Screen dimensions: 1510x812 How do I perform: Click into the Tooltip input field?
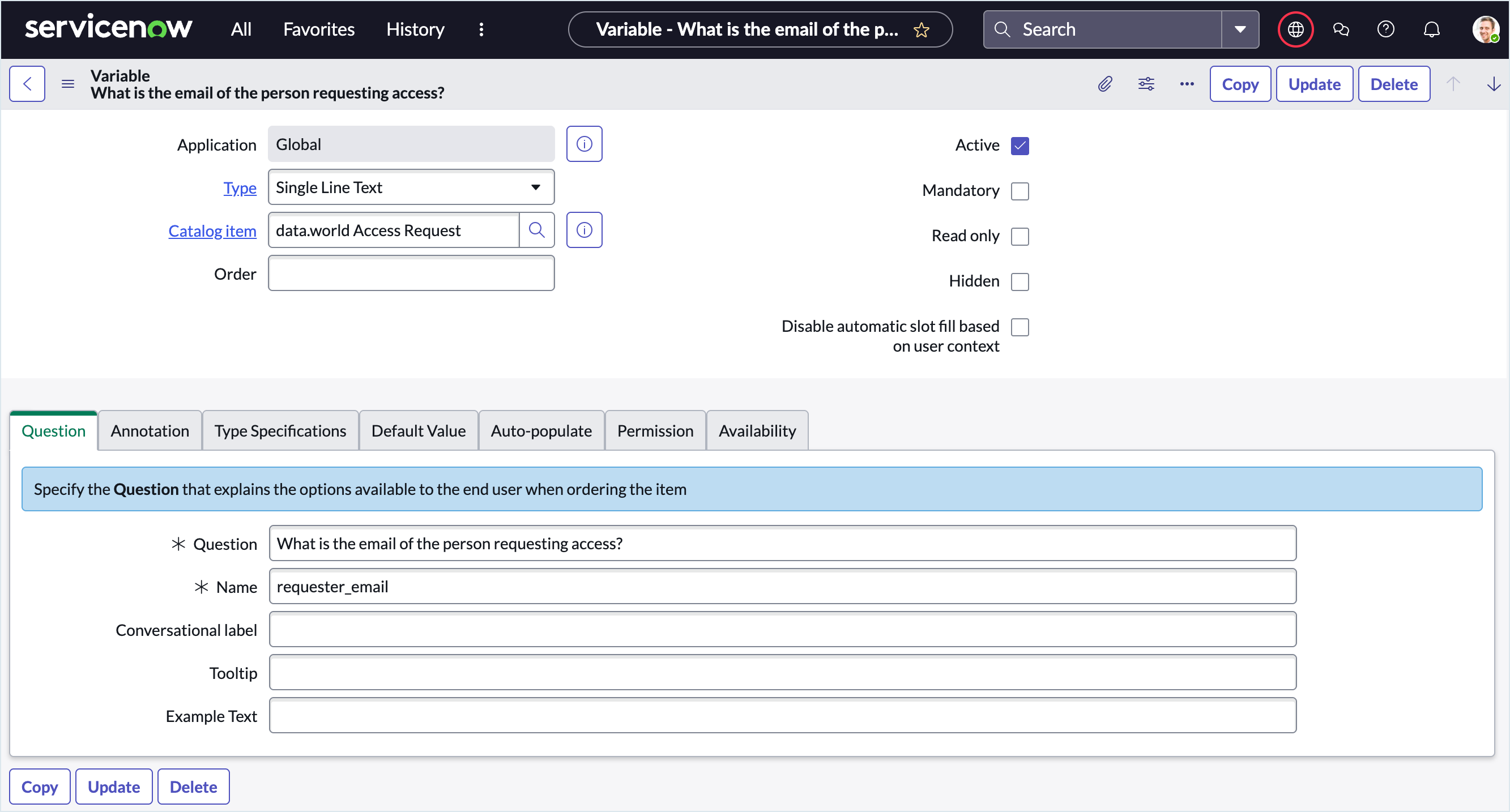pyautogui.click(x=782, y=673)
